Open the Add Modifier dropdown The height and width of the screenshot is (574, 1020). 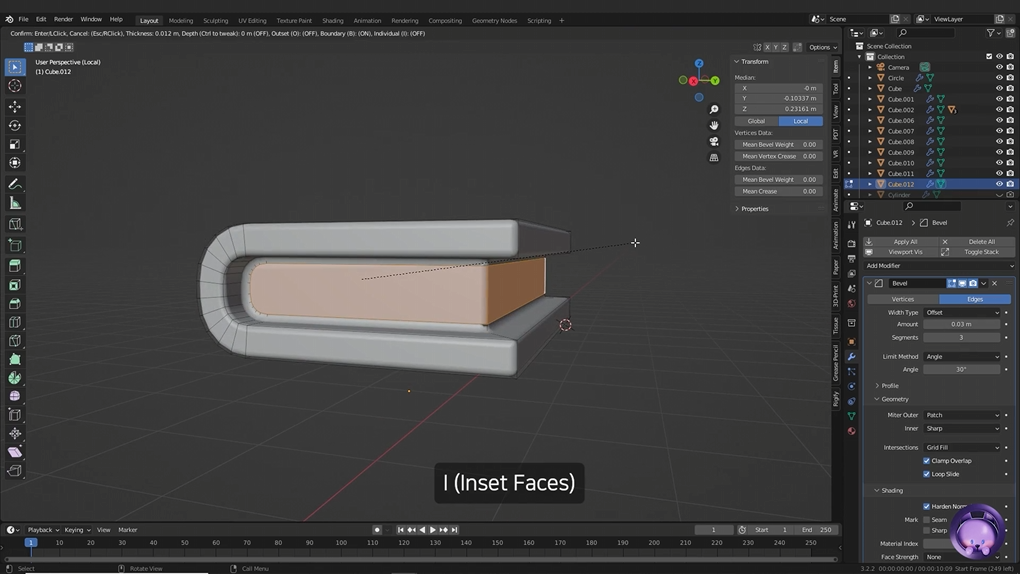pos(939,266)
